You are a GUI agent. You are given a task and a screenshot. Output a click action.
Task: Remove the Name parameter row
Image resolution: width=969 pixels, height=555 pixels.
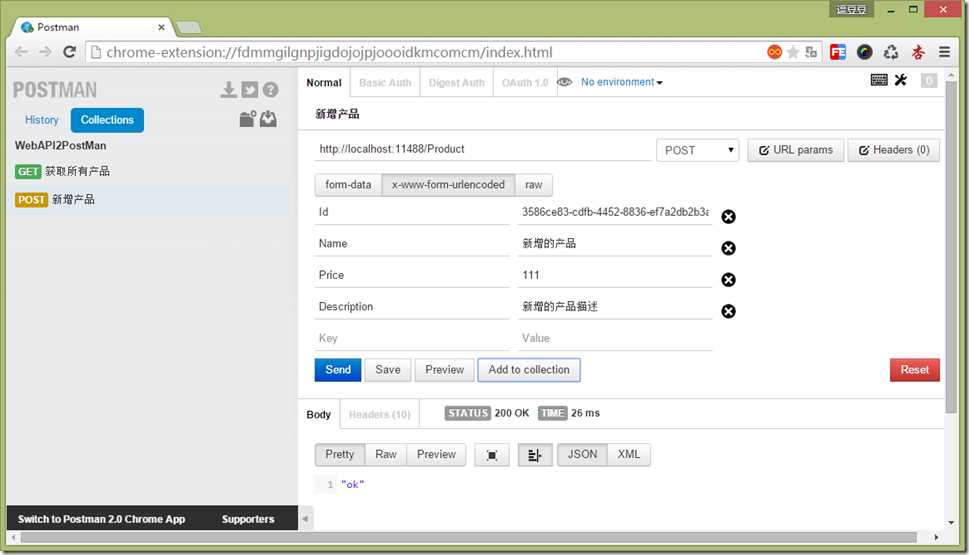[729, 248]
